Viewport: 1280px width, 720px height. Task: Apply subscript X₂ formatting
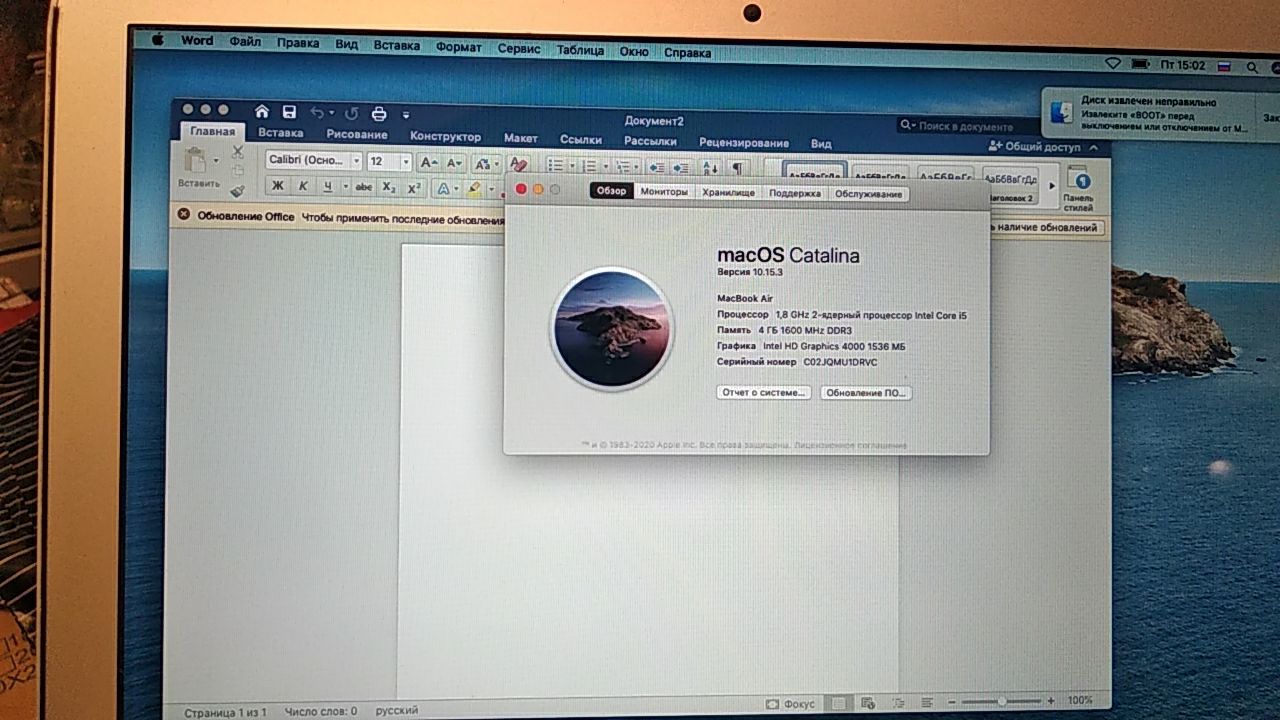[389, 187]
